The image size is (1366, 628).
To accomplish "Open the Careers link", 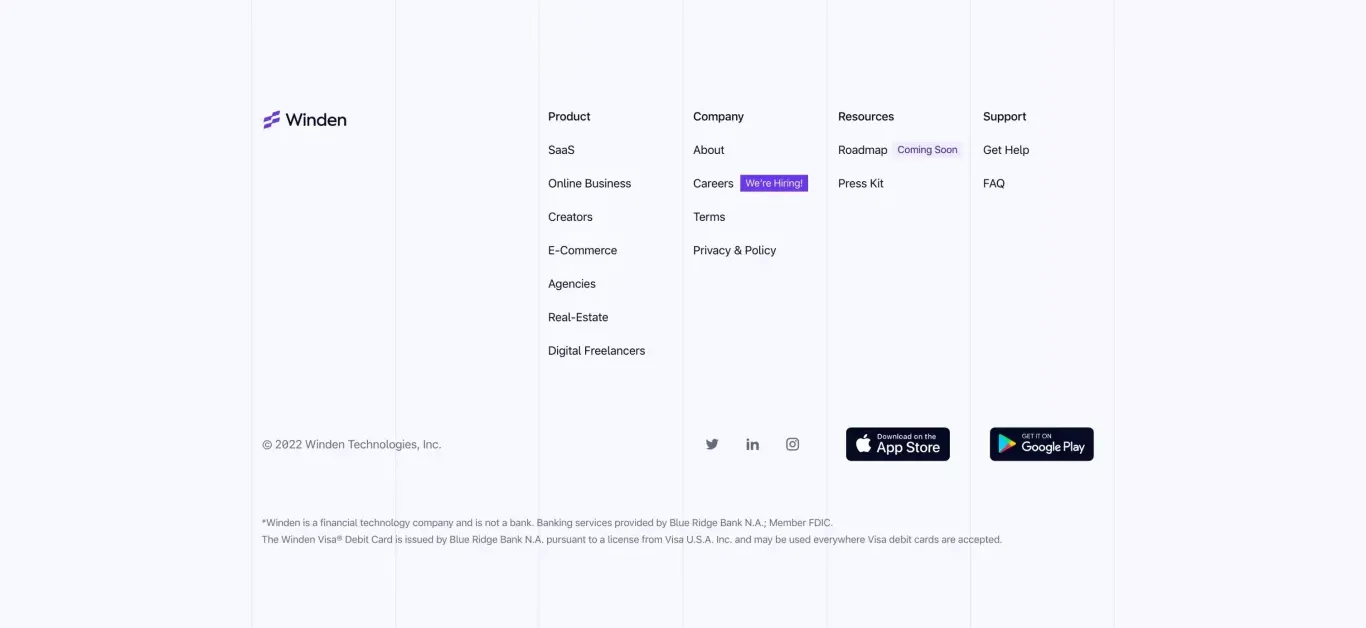I will pyautogui.click(x=713, y=183).
